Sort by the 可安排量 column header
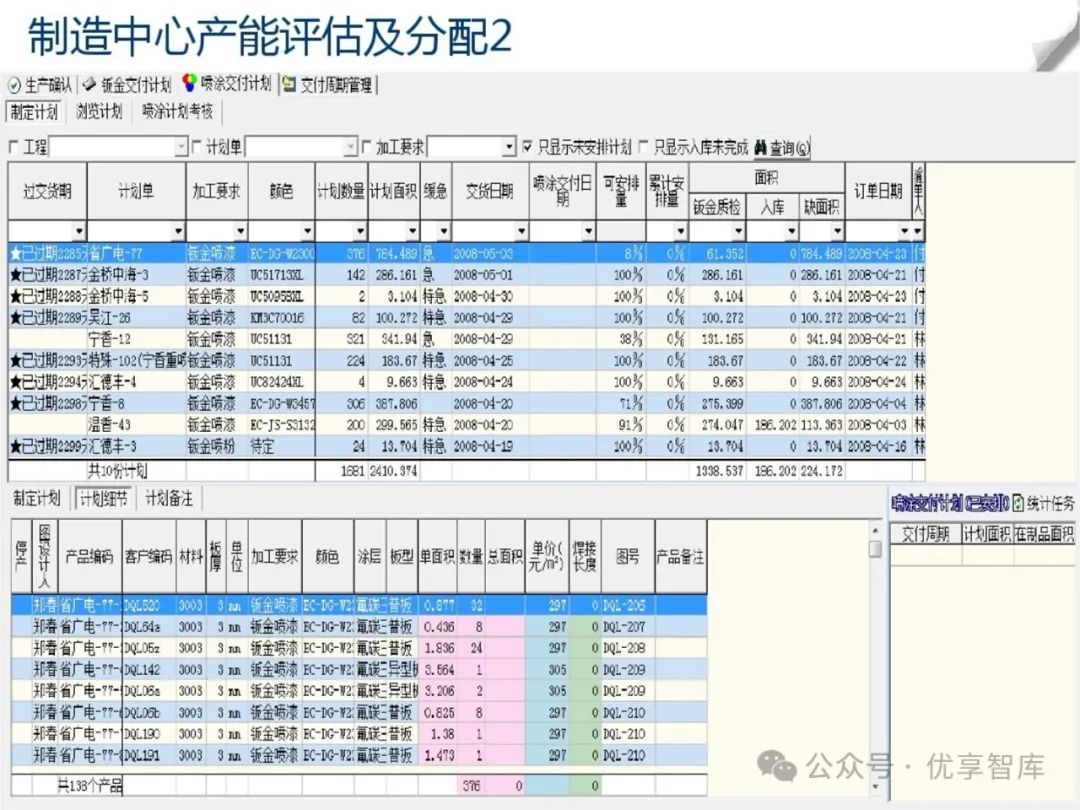Screen dimensions: 1080x810 pos(621,191)
